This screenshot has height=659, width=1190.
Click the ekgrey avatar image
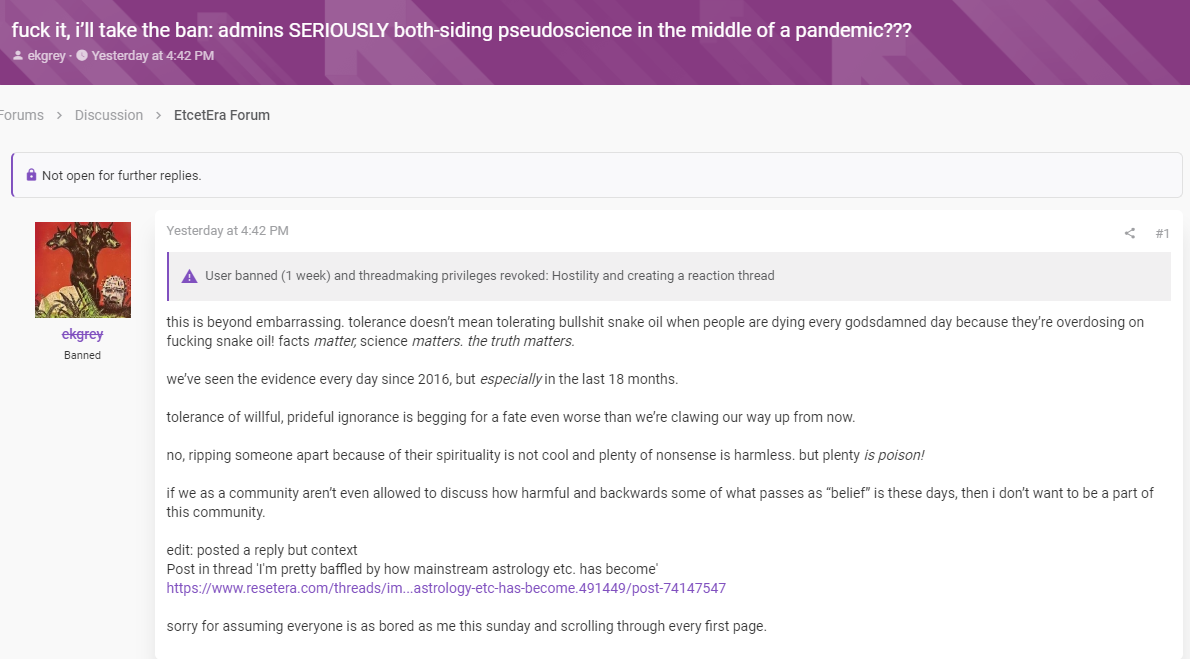[83, 270]
